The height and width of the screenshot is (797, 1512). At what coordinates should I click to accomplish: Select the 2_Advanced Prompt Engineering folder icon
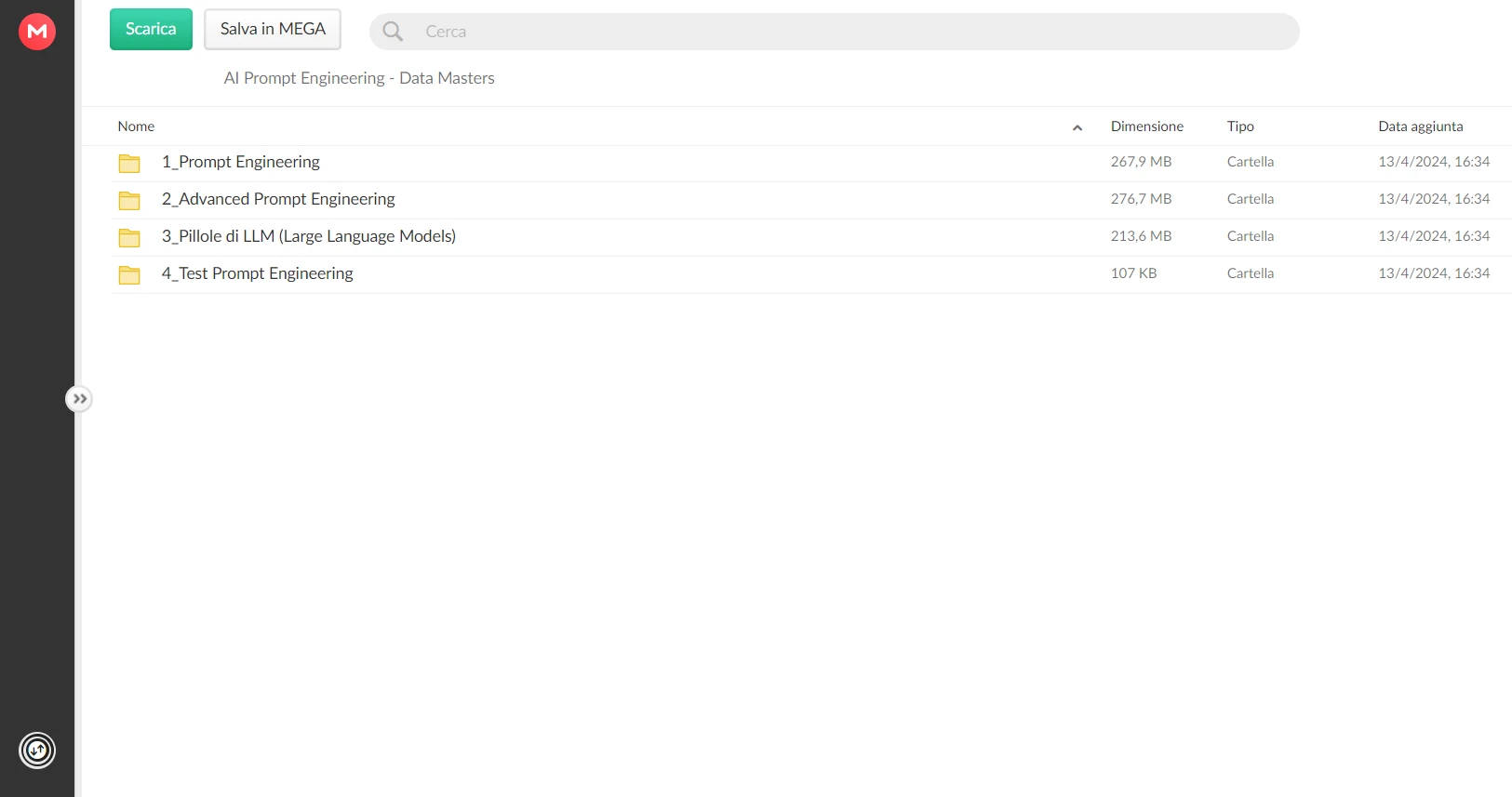click(x=129, y=201)
